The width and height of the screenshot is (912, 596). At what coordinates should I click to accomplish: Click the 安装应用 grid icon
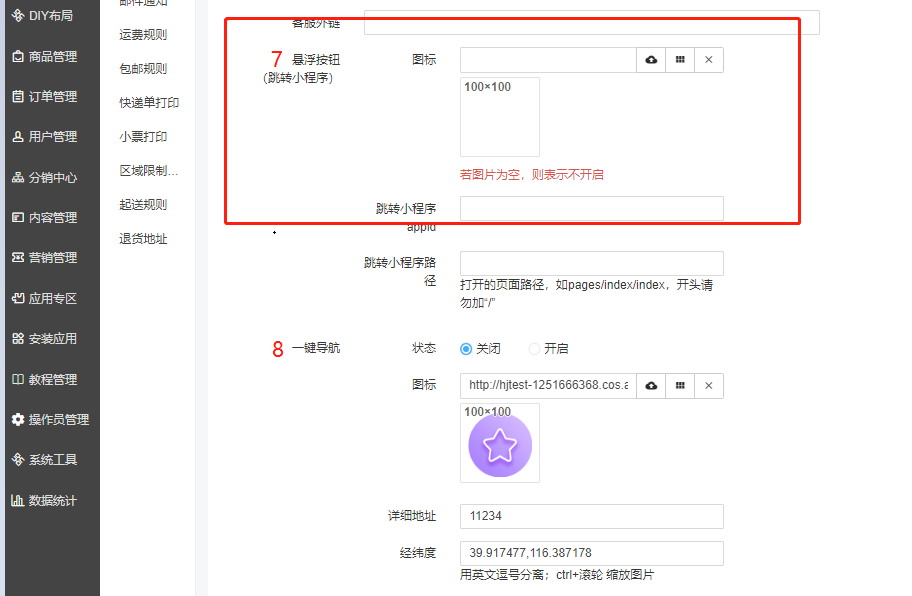18,338
